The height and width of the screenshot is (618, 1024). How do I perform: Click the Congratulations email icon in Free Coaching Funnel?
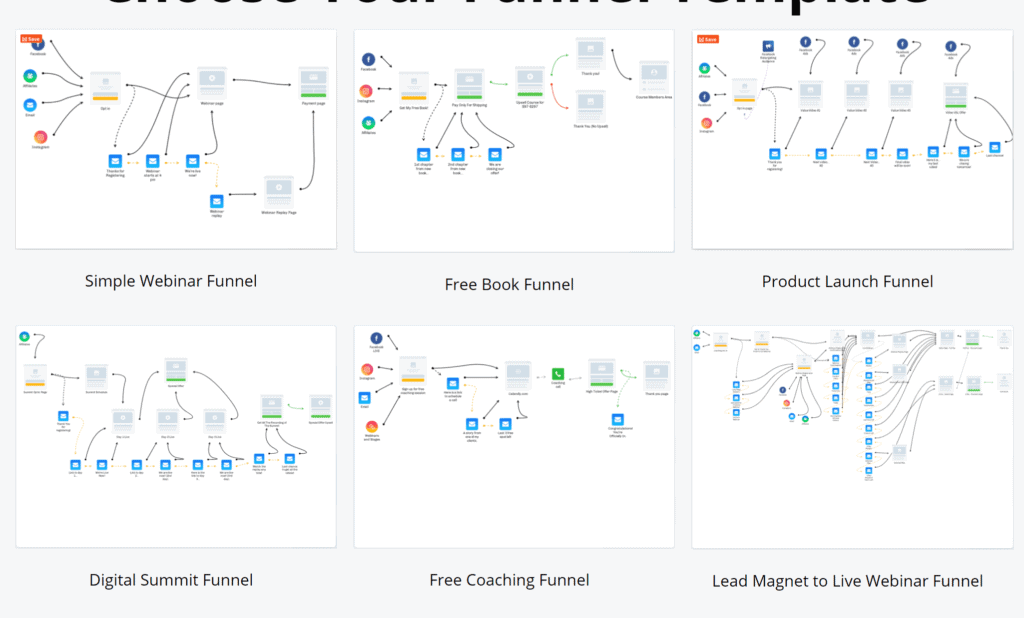(617, 419)
